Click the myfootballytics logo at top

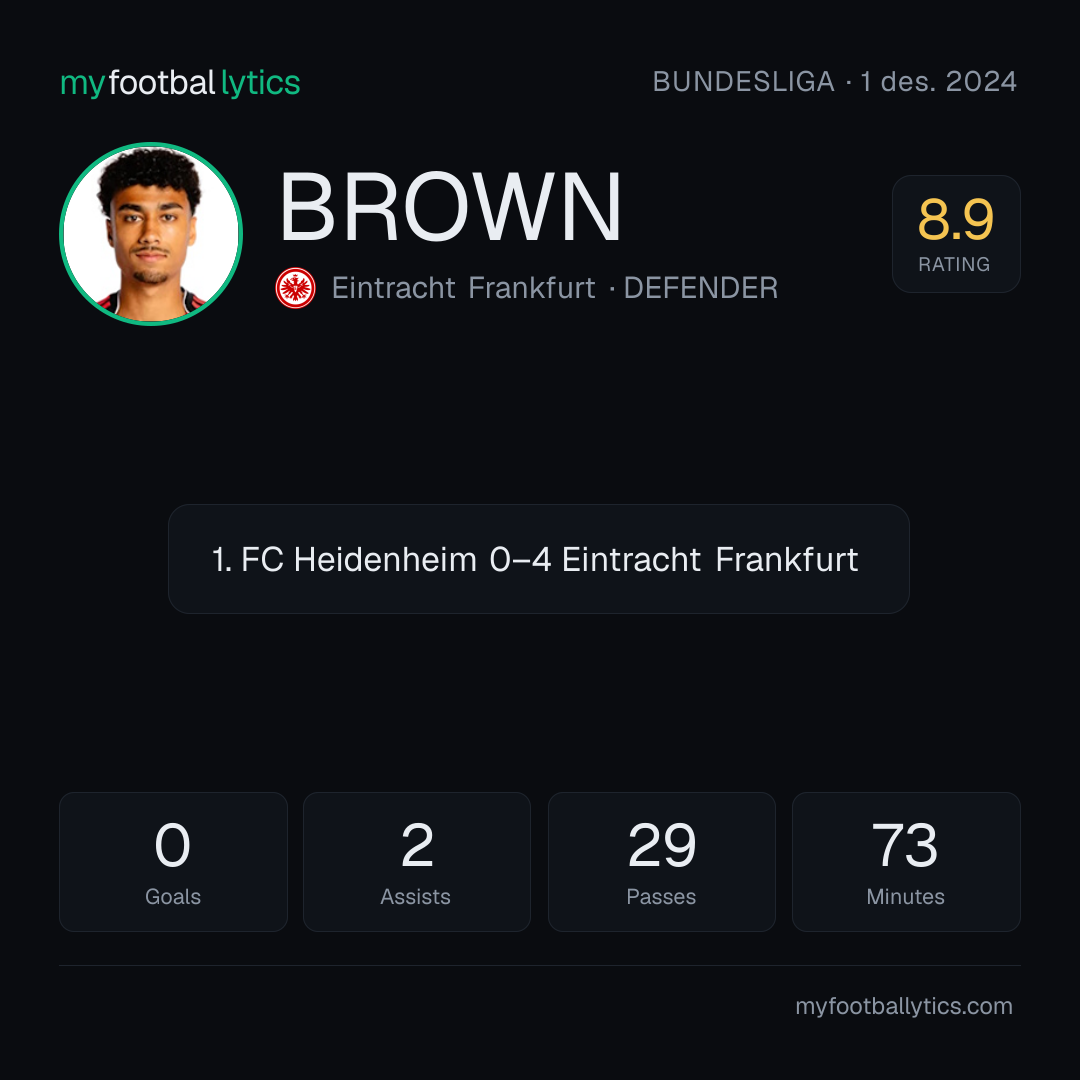point(180,83)
